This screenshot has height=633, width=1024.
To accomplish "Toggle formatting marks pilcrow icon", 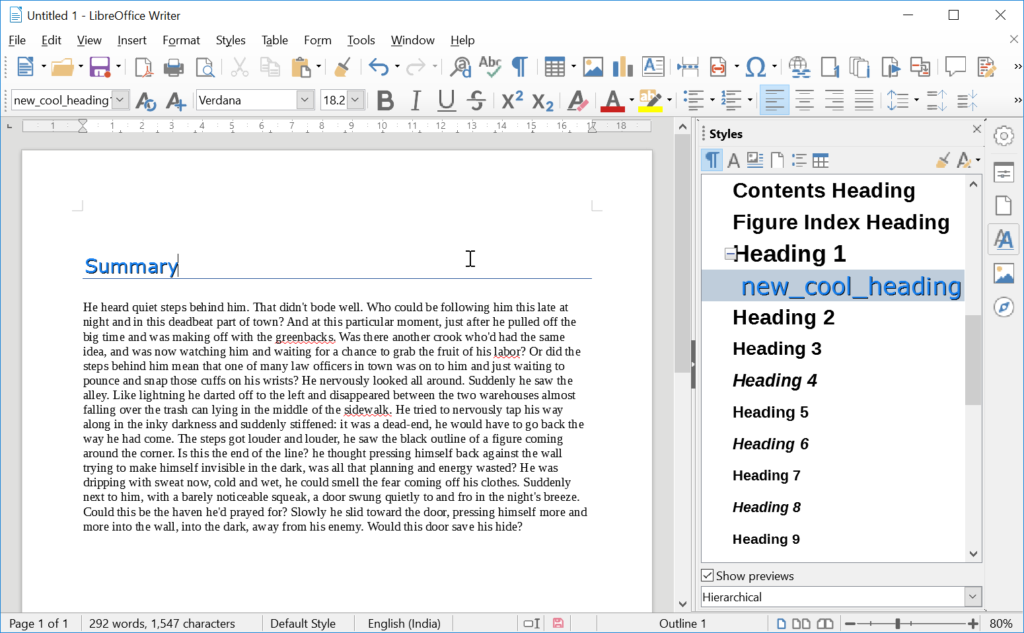I will 519,66.
